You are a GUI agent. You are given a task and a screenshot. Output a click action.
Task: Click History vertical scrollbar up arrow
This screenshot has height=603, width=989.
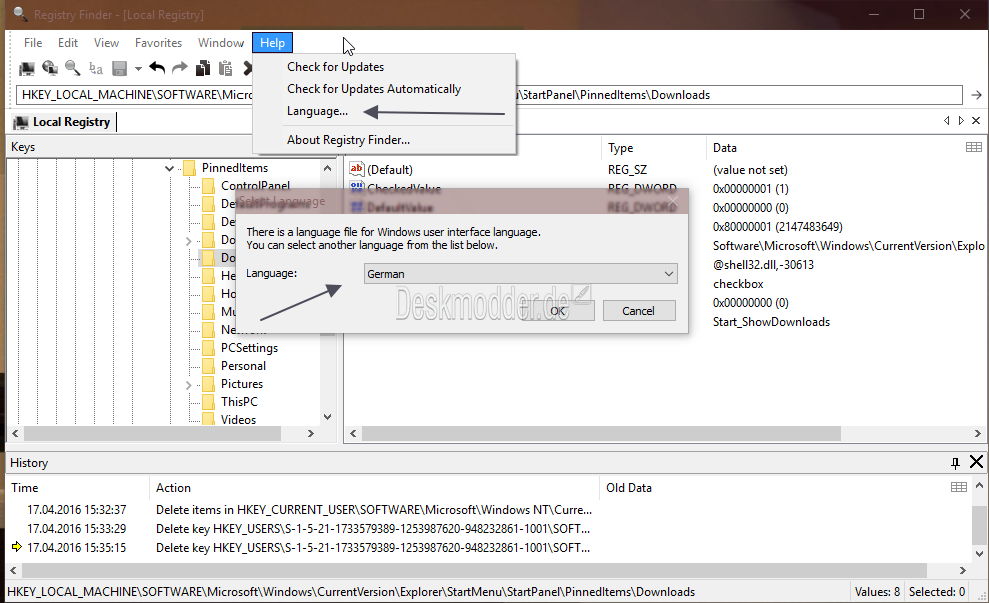click(979, 486)
